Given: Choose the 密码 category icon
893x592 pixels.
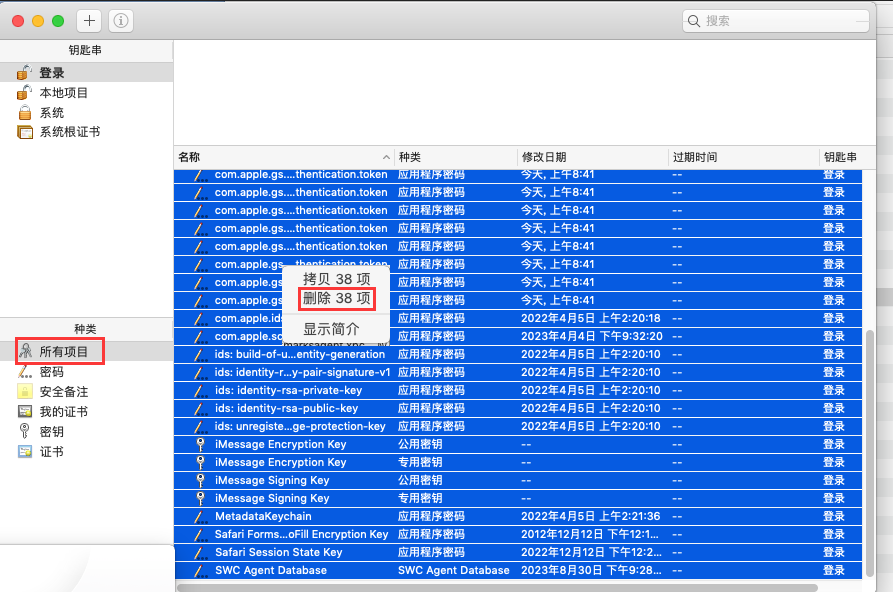Looking at the screenshot, I should (25, 371).
